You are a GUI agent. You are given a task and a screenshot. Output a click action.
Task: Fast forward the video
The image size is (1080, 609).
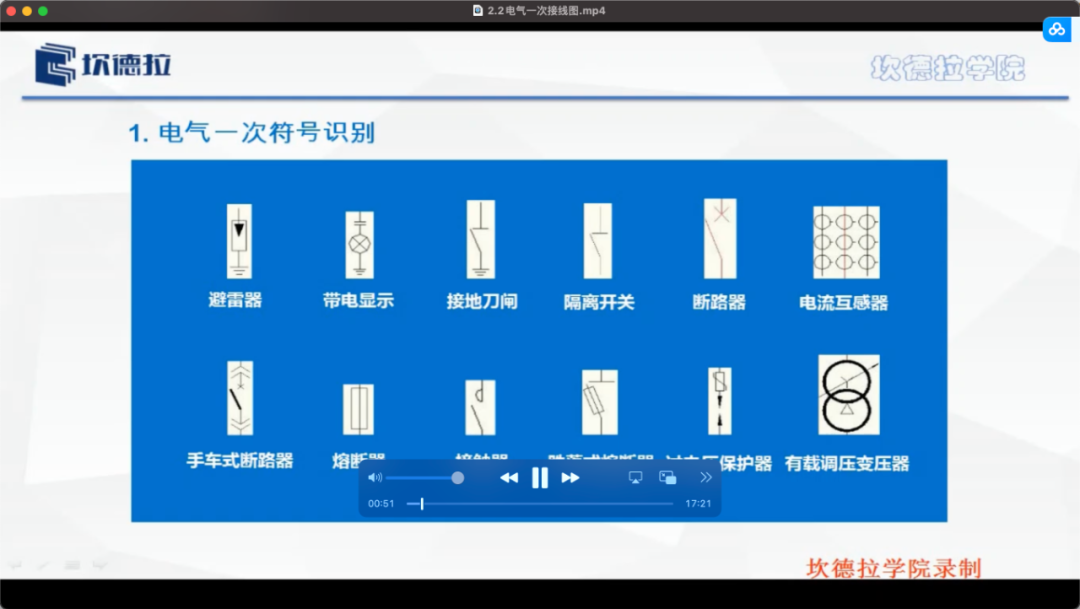[570, 478]
